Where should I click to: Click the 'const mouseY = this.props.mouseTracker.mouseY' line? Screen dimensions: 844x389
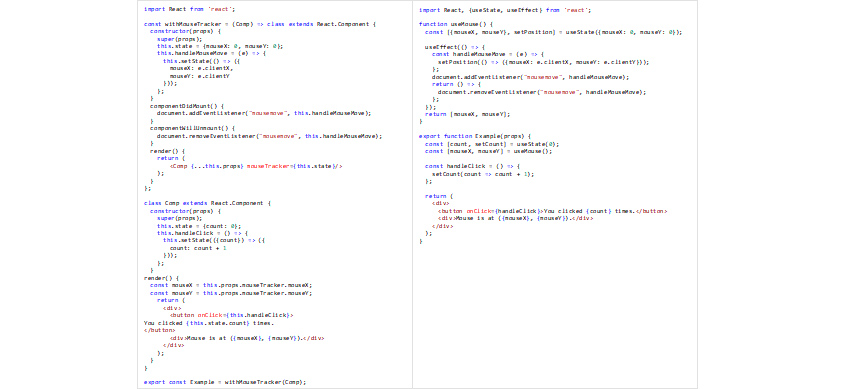point(231,293)
